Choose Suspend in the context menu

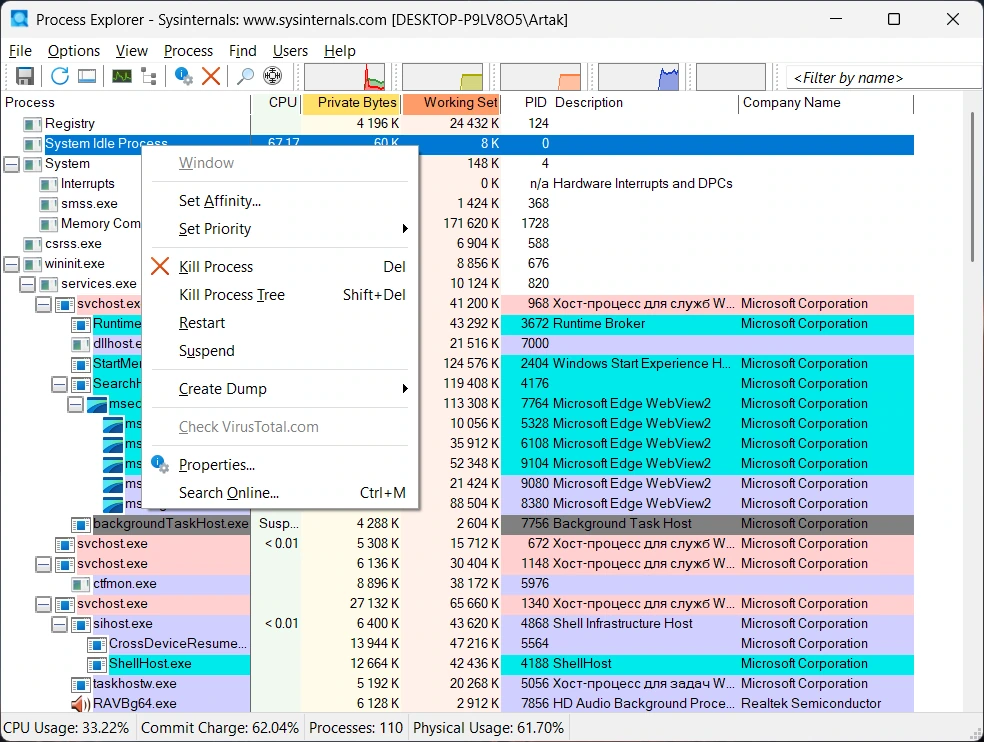280,351
